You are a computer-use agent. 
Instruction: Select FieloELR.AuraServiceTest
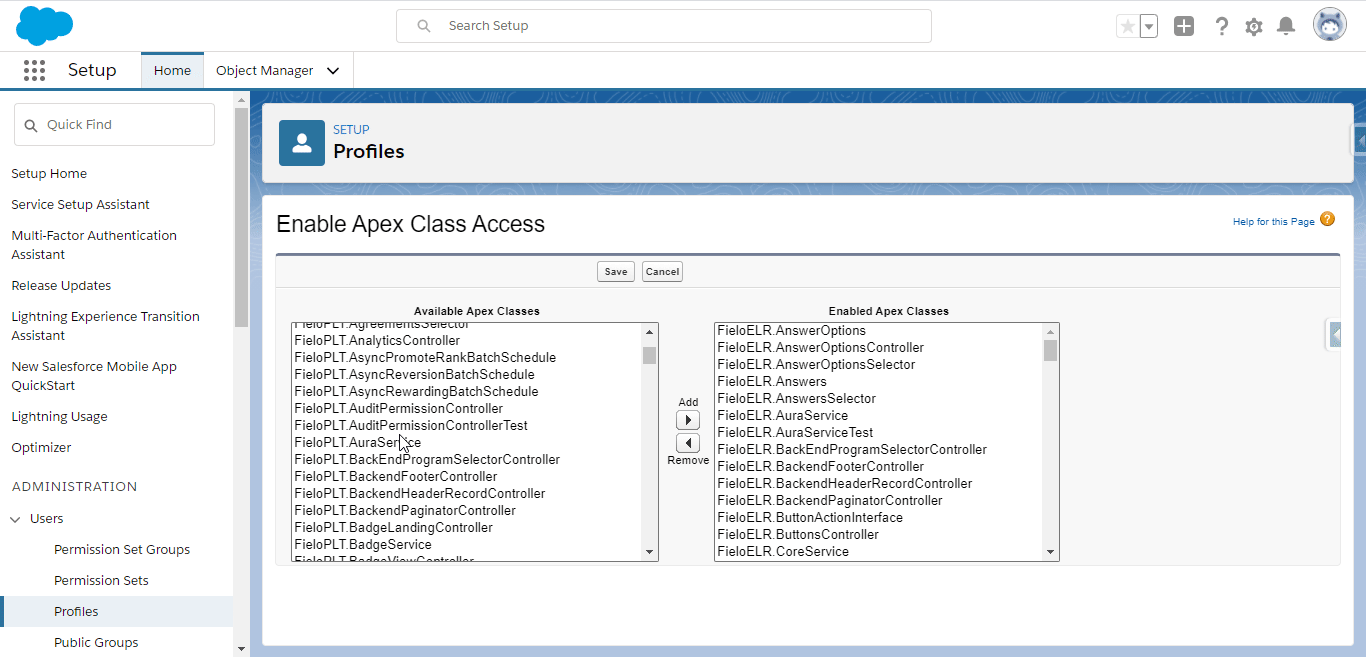795,433
